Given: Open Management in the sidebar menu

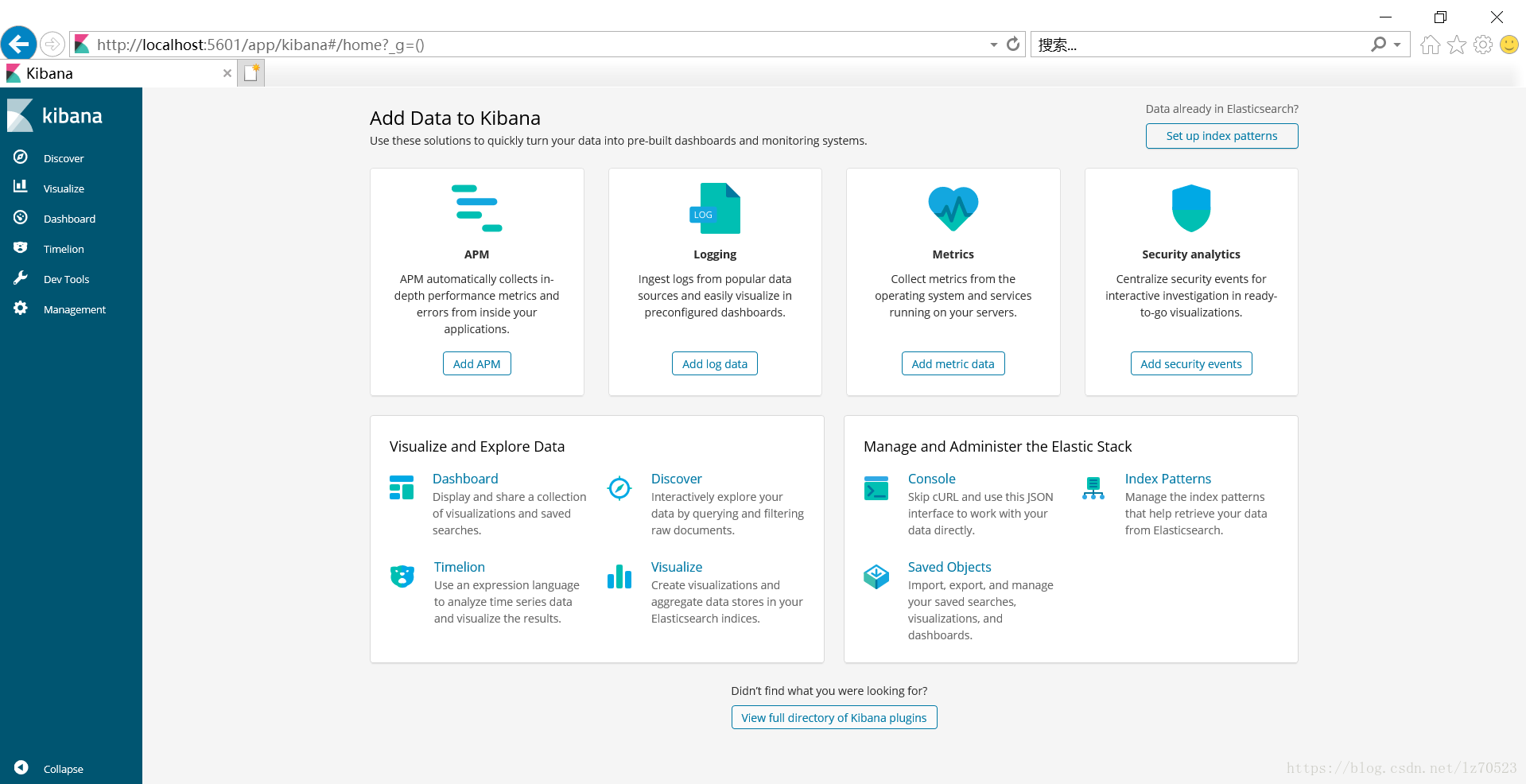Looking at the screenshot, I should pos(75,309).
